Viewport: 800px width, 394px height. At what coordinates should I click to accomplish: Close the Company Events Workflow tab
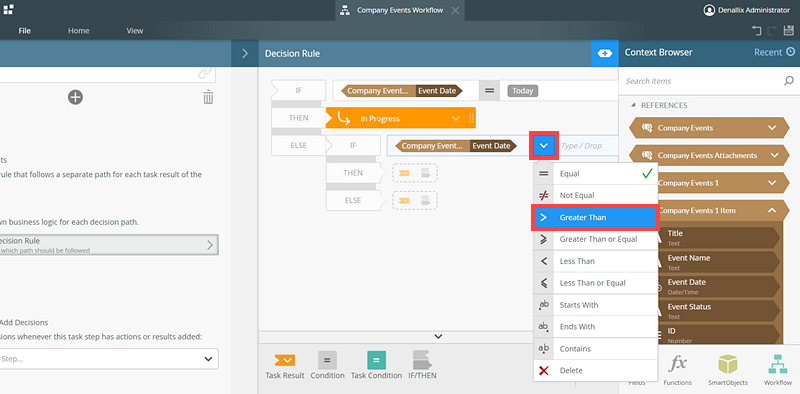pos(455,10)
